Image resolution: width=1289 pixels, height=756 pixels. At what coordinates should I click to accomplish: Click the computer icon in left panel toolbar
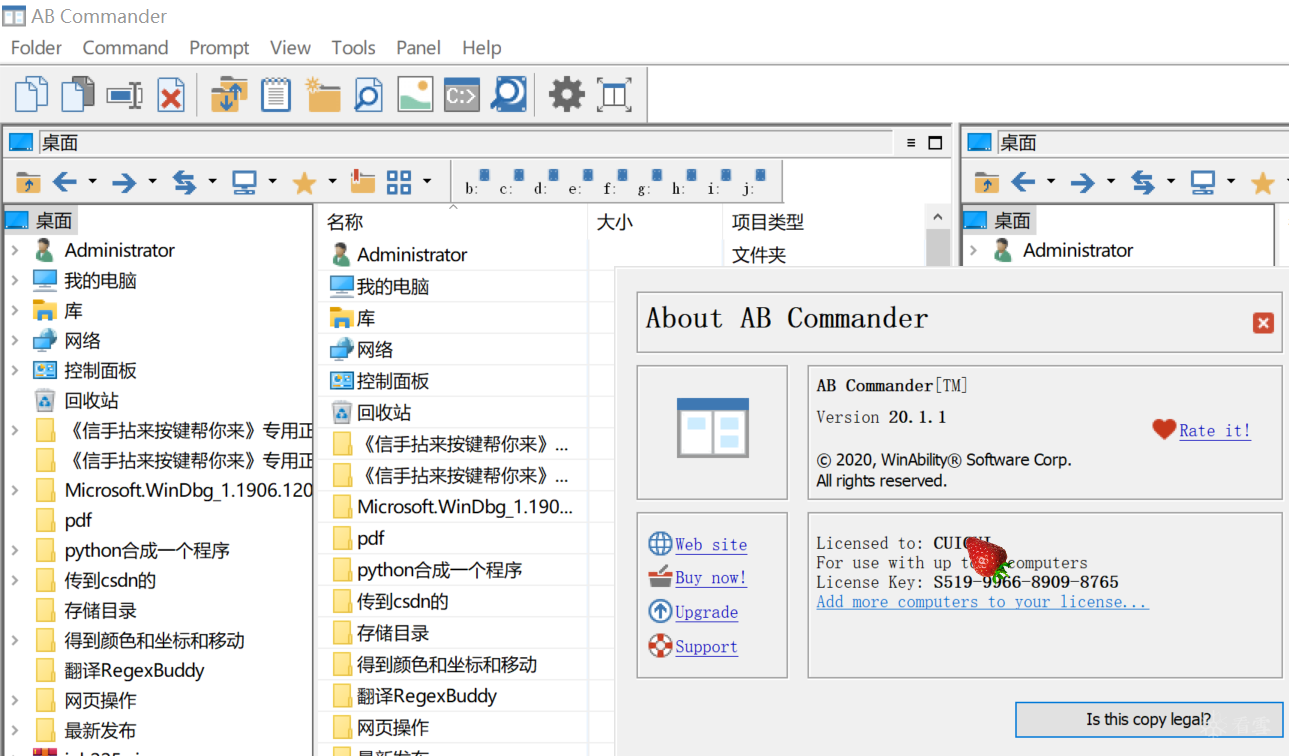tap(244, 182)
